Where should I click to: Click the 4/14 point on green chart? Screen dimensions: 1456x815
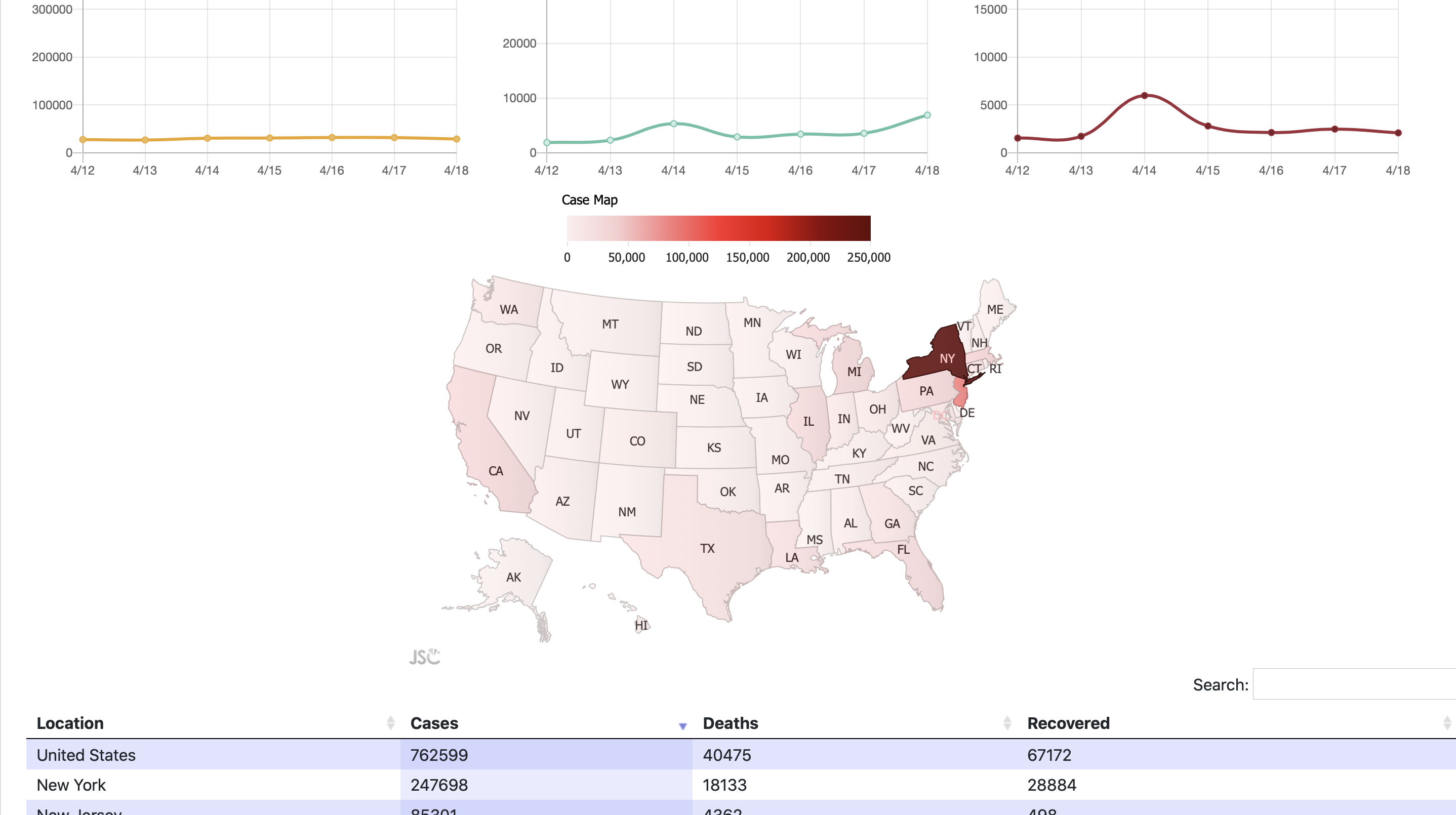(x=674, y=124)
